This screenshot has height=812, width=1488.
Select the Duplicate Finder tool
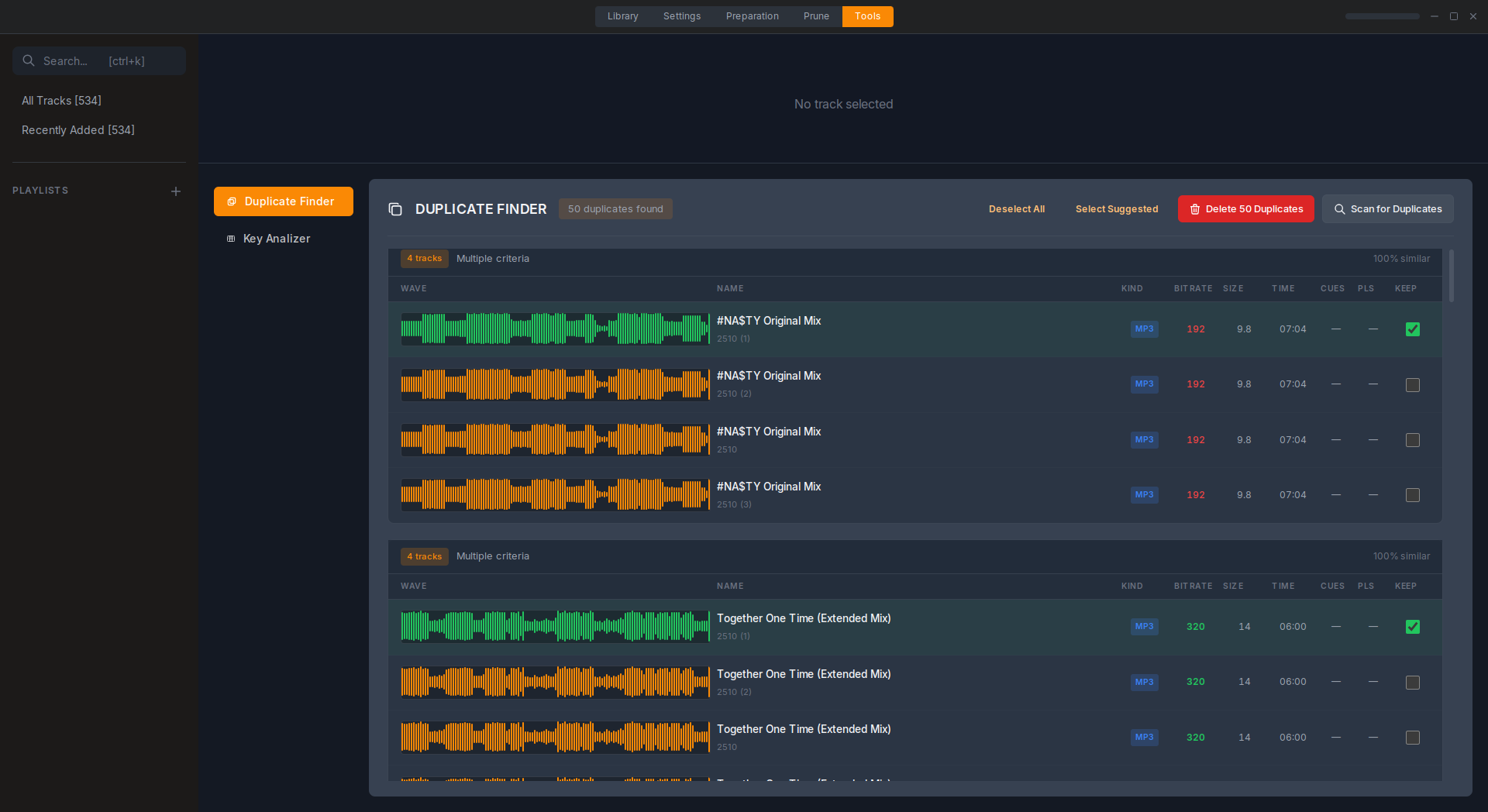coord(283,201)
